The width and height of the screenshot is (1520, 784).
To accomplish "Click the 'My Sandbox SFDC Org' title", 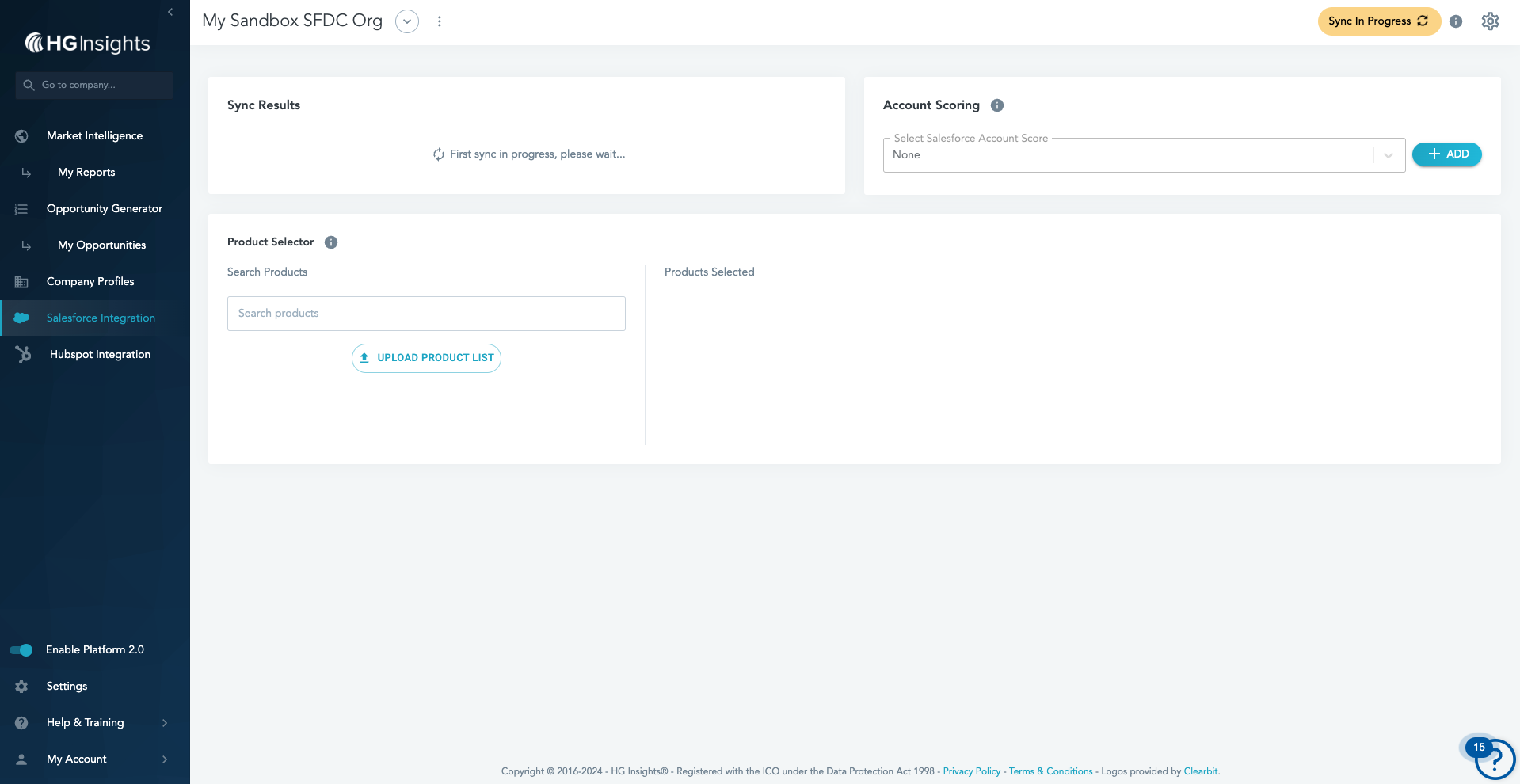I will 292,21.
